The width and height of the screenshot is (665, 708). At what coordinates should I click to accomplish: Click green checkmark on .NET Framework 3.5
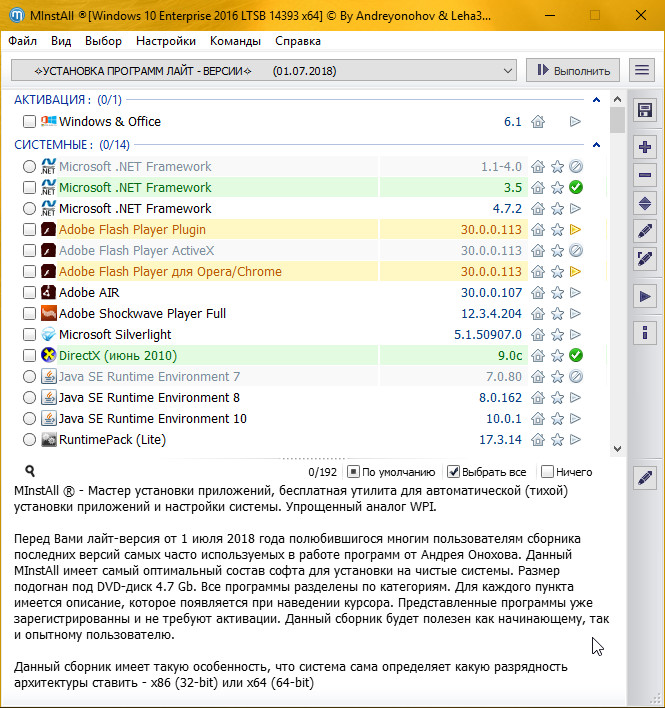coord(576,187)
